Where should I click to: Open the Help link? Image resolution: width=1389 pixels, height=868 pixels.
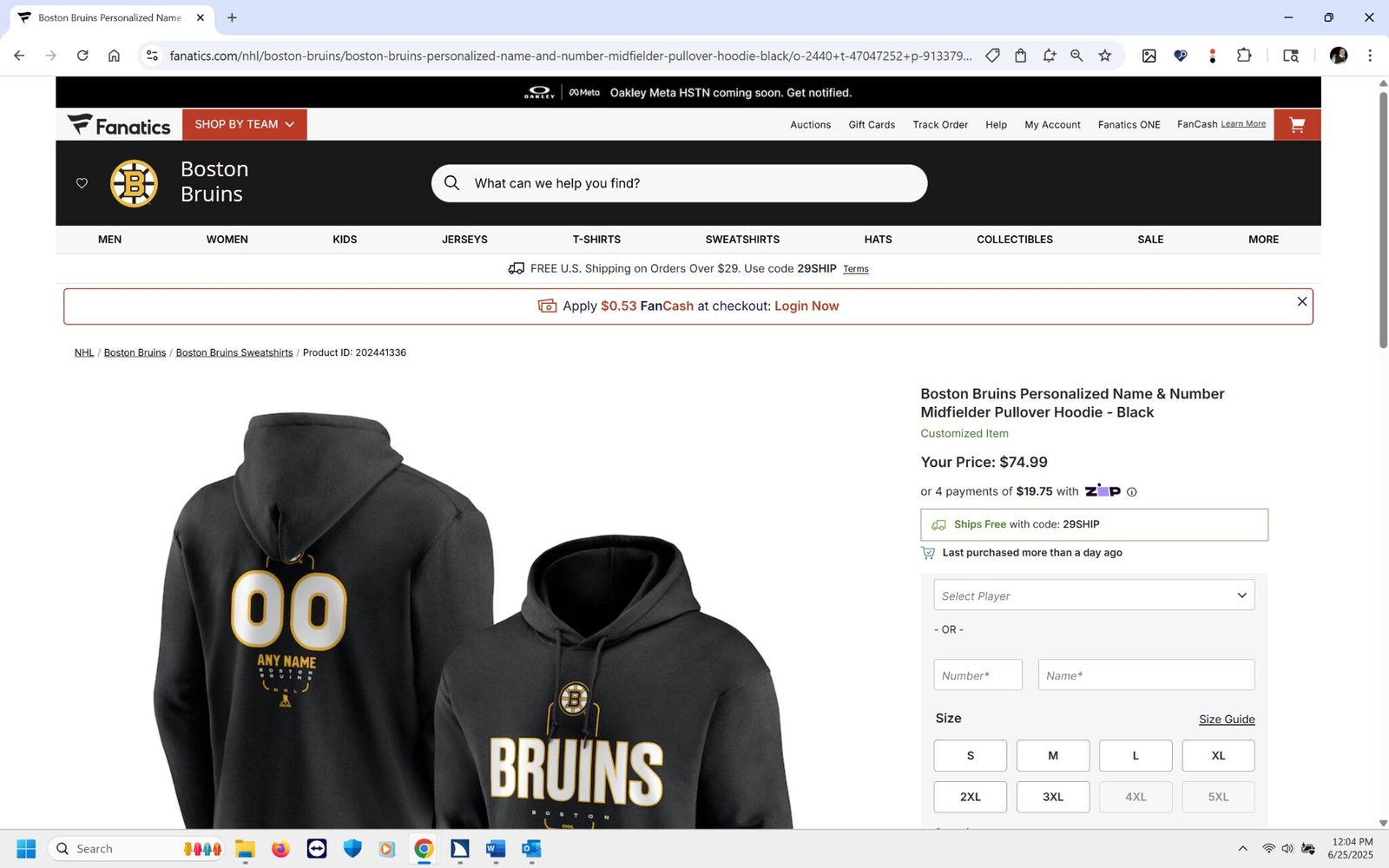[996, 125]
